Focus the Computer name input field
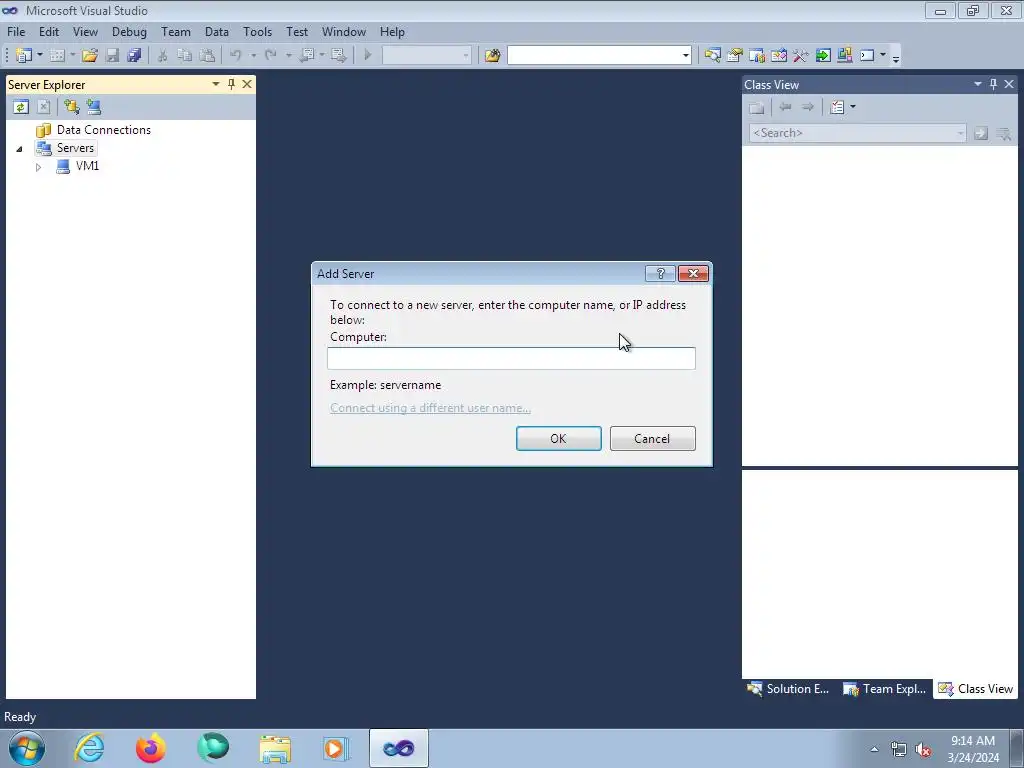Viewport: 1024px width, 768px height. pyautogui.click(x=511, y=359)
